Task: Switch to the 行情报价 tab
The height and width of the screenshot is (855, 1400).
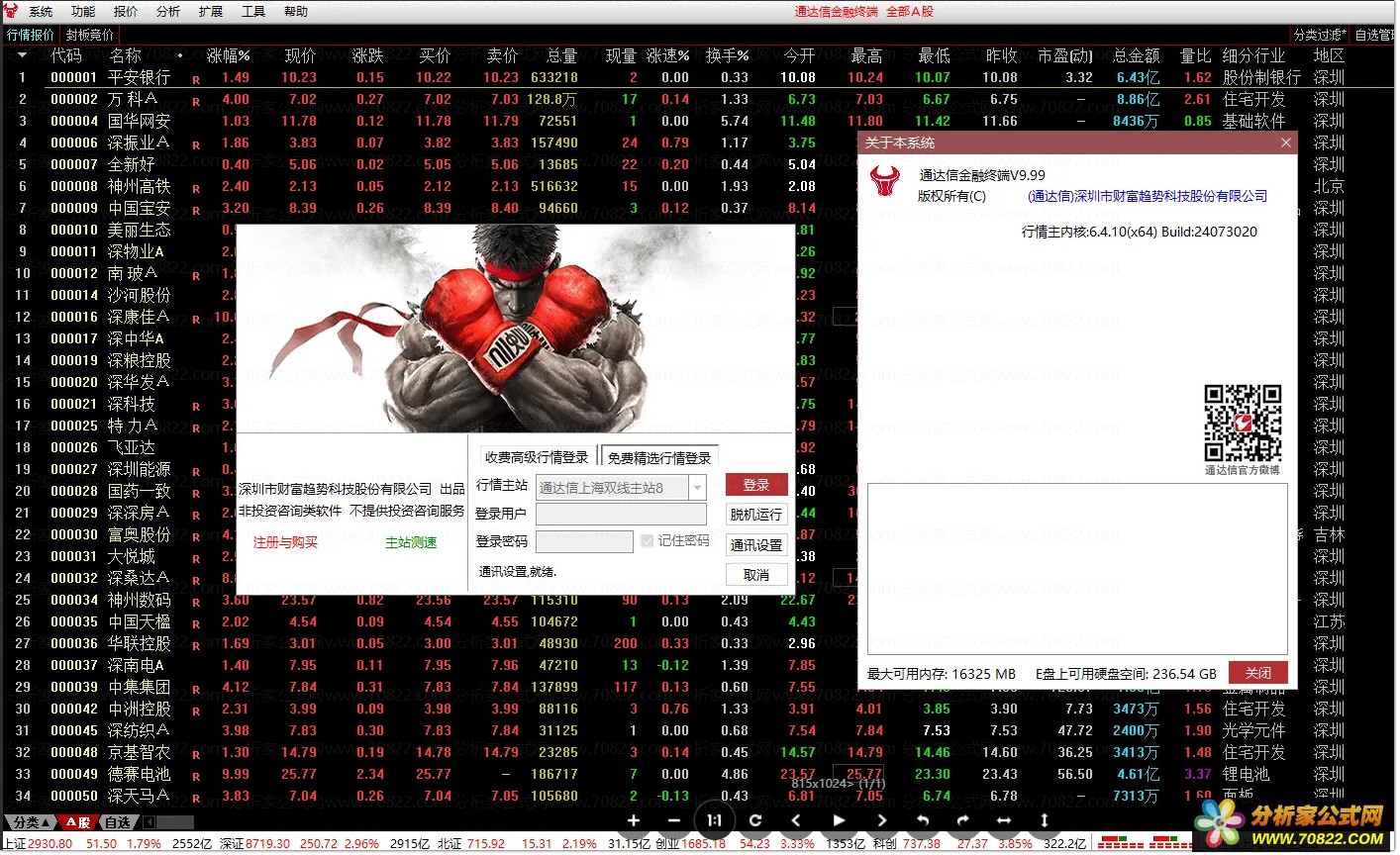Action: click(x=31, y=35)
